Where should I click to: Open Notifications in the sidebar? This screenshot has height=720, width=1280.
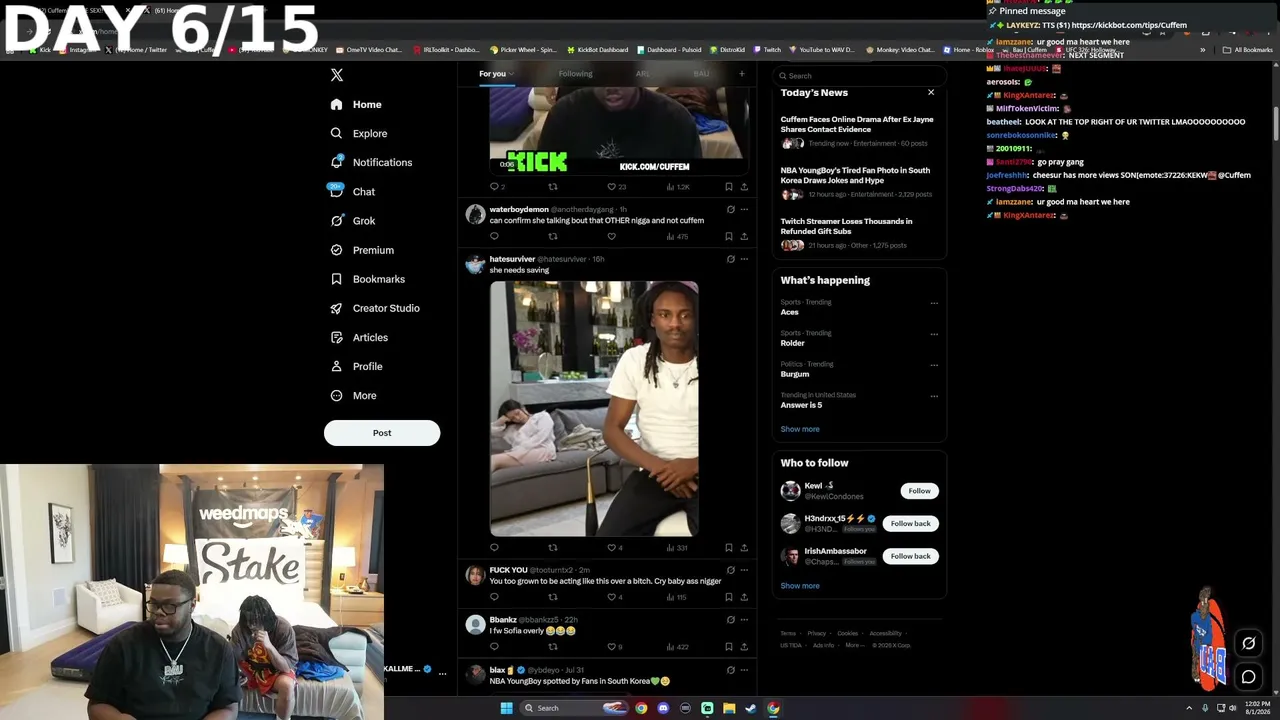(371, 162)
